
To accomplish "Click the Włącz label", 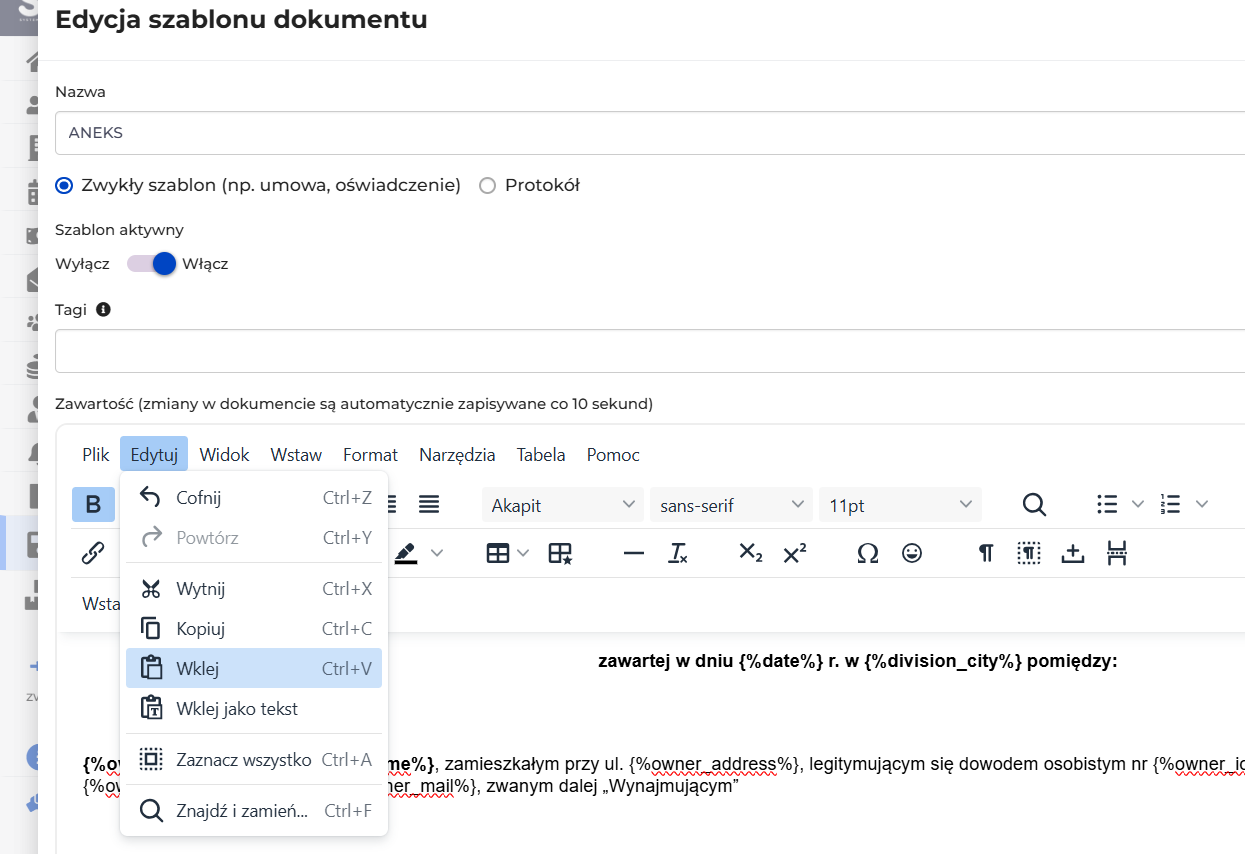I will [205, 264].
